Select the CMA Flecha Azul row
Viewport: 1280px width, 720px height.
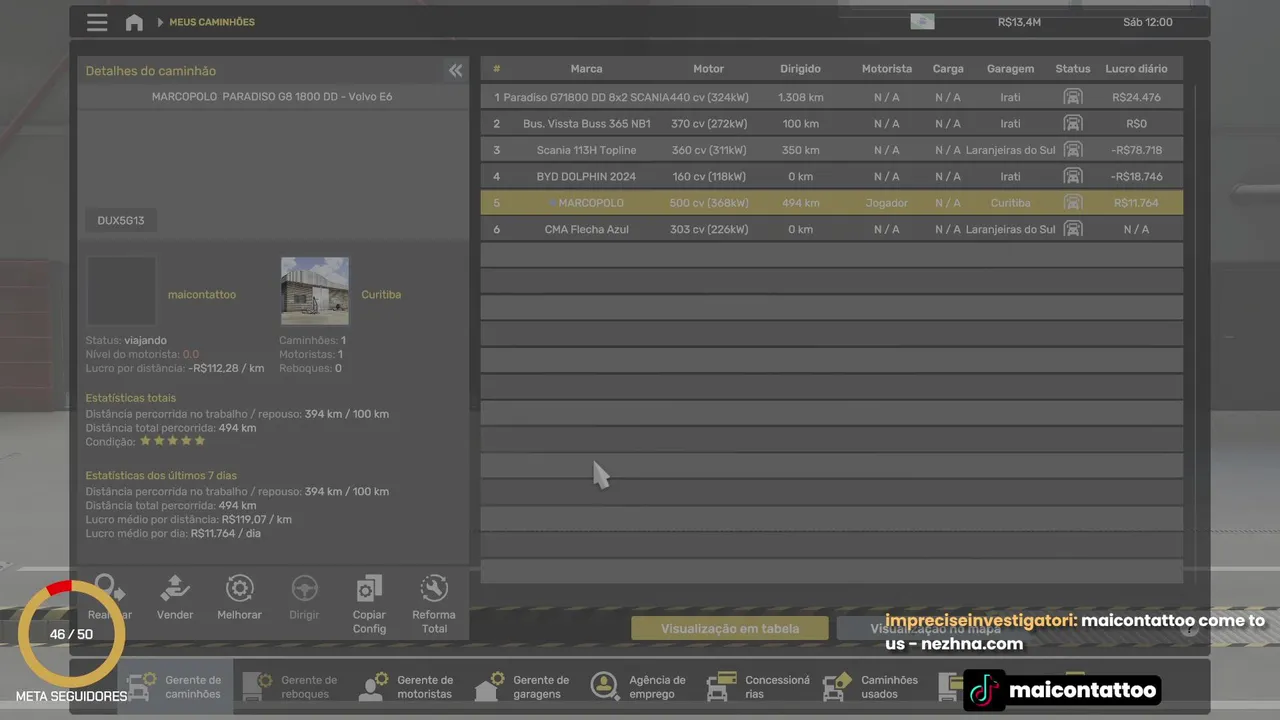click(831, 229)
